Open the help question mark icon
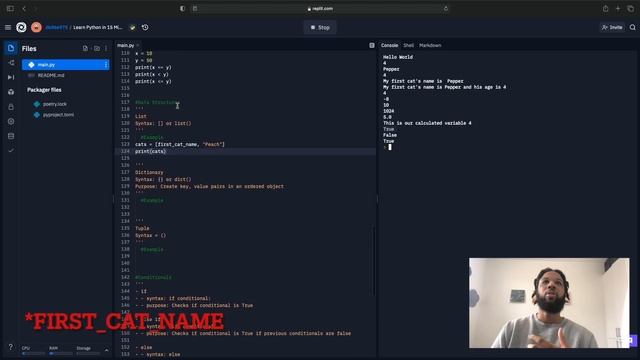 coord(11,347)
